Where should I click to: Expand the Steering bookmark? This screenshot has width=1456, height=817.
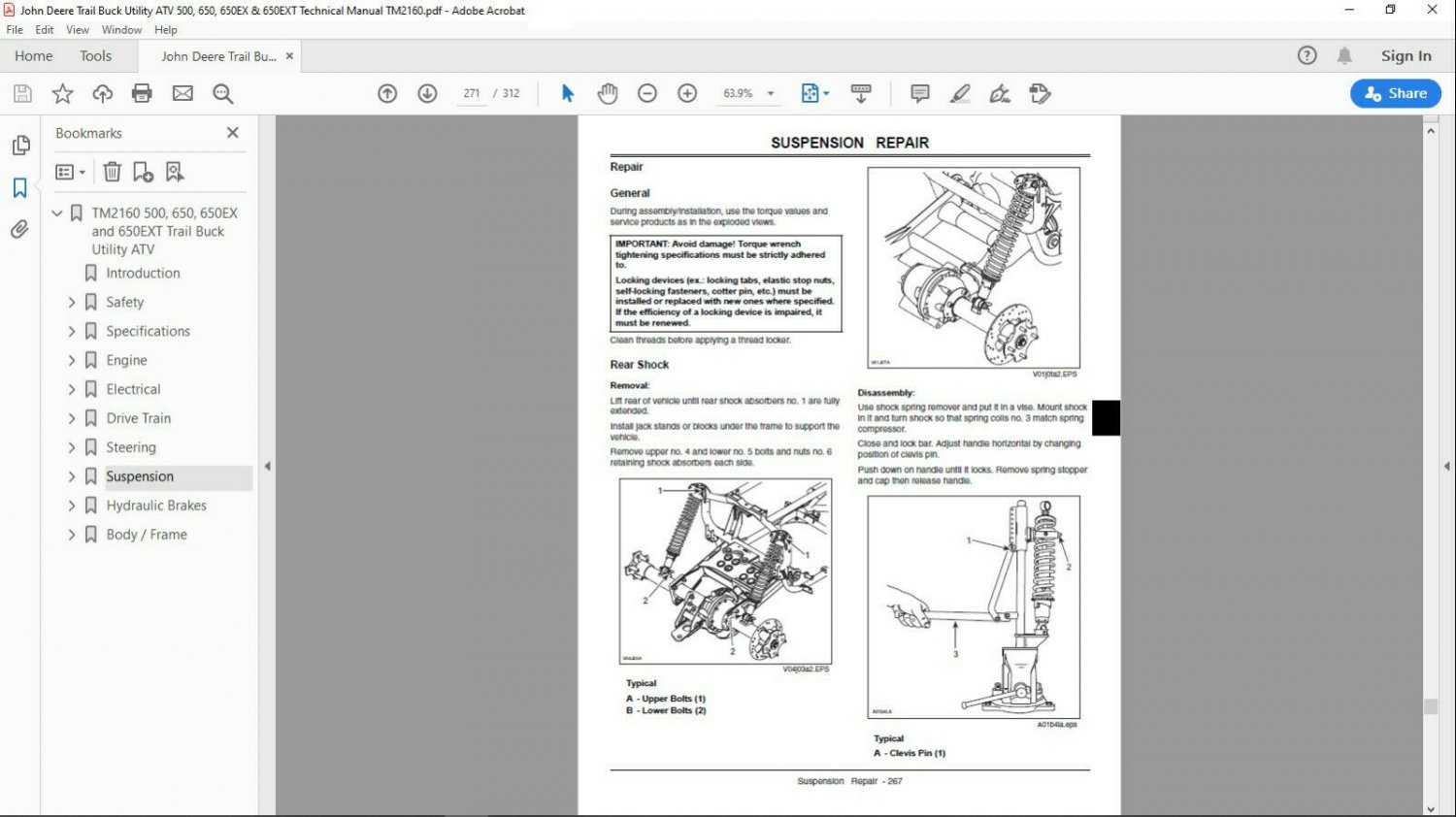(72, 447)
